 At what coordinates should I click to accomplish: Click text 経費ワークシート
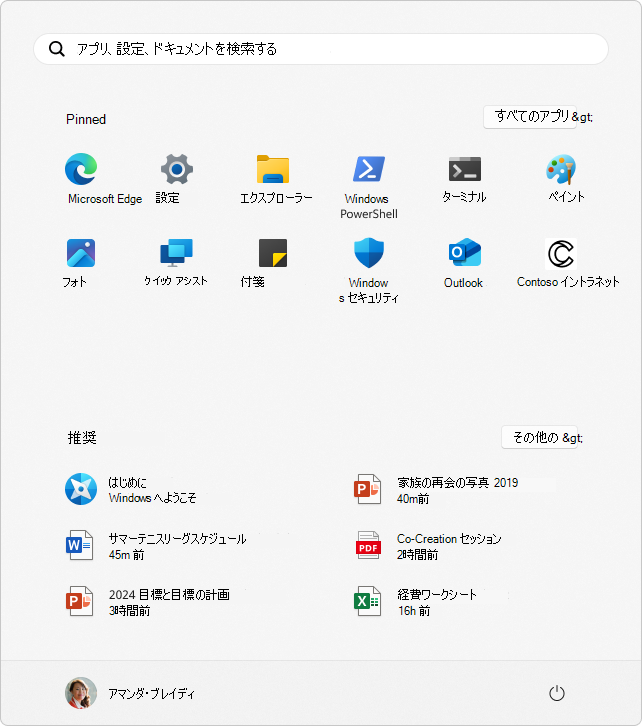tap(437, 595)
